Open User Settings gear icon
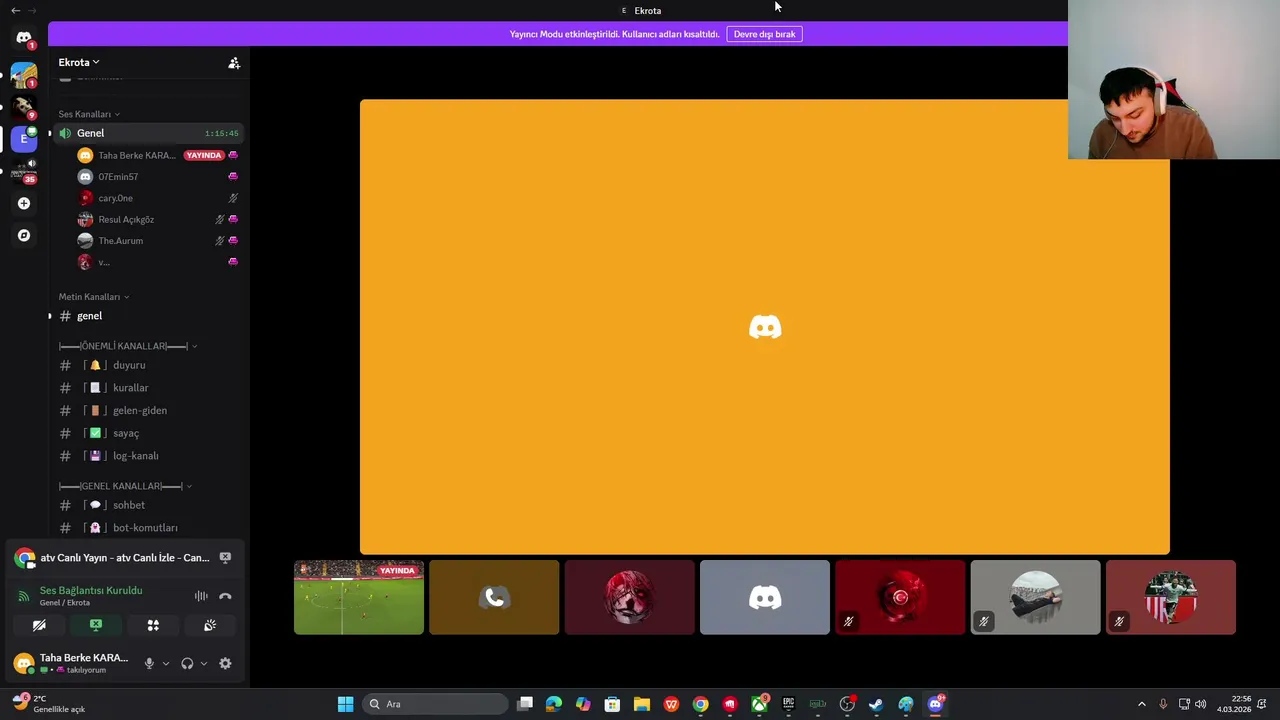This screenshot has height=720, width=1280. pyautogui.click(x=225, y=663)
